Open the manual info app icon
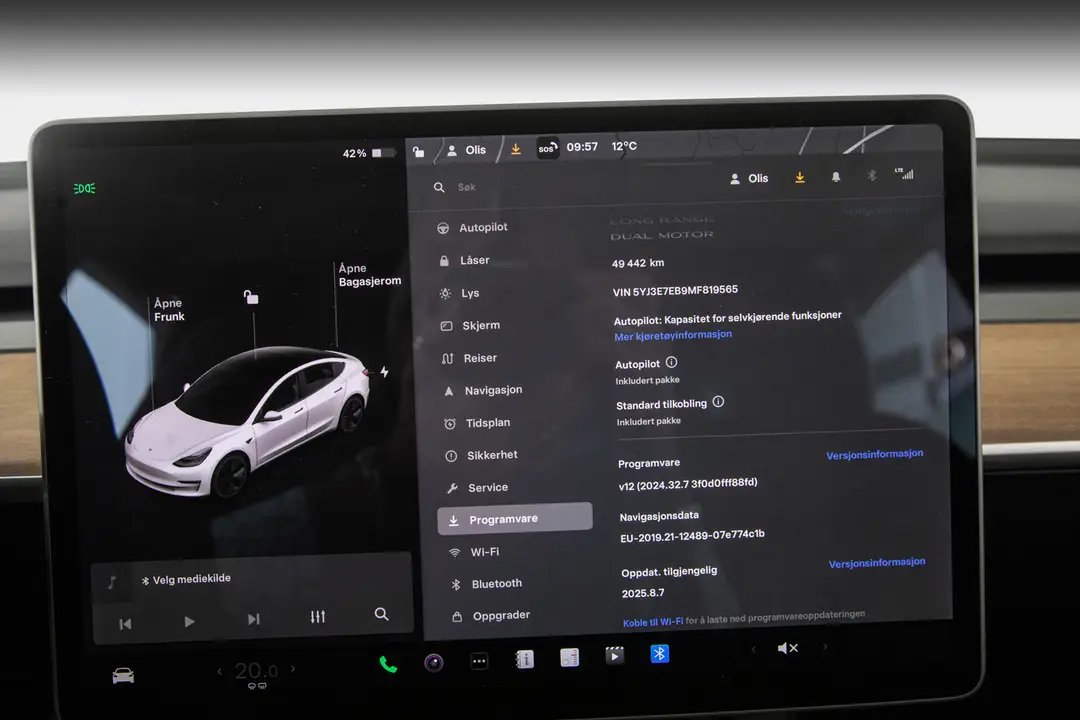Image resolution: width=1080 pixels, height=720 pixels. point(524,659)
